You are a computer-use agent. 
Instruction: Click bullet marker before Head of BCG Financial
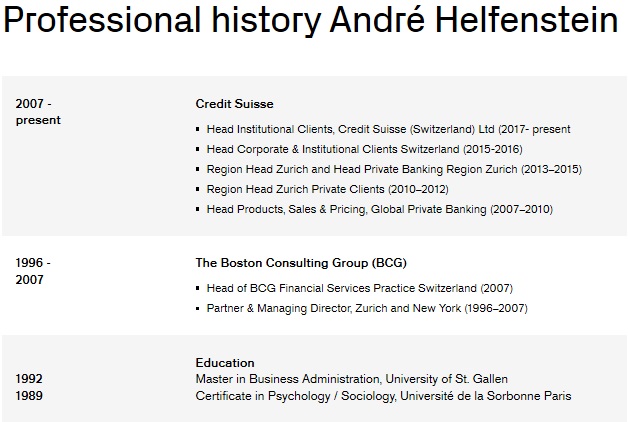point(197,288)
